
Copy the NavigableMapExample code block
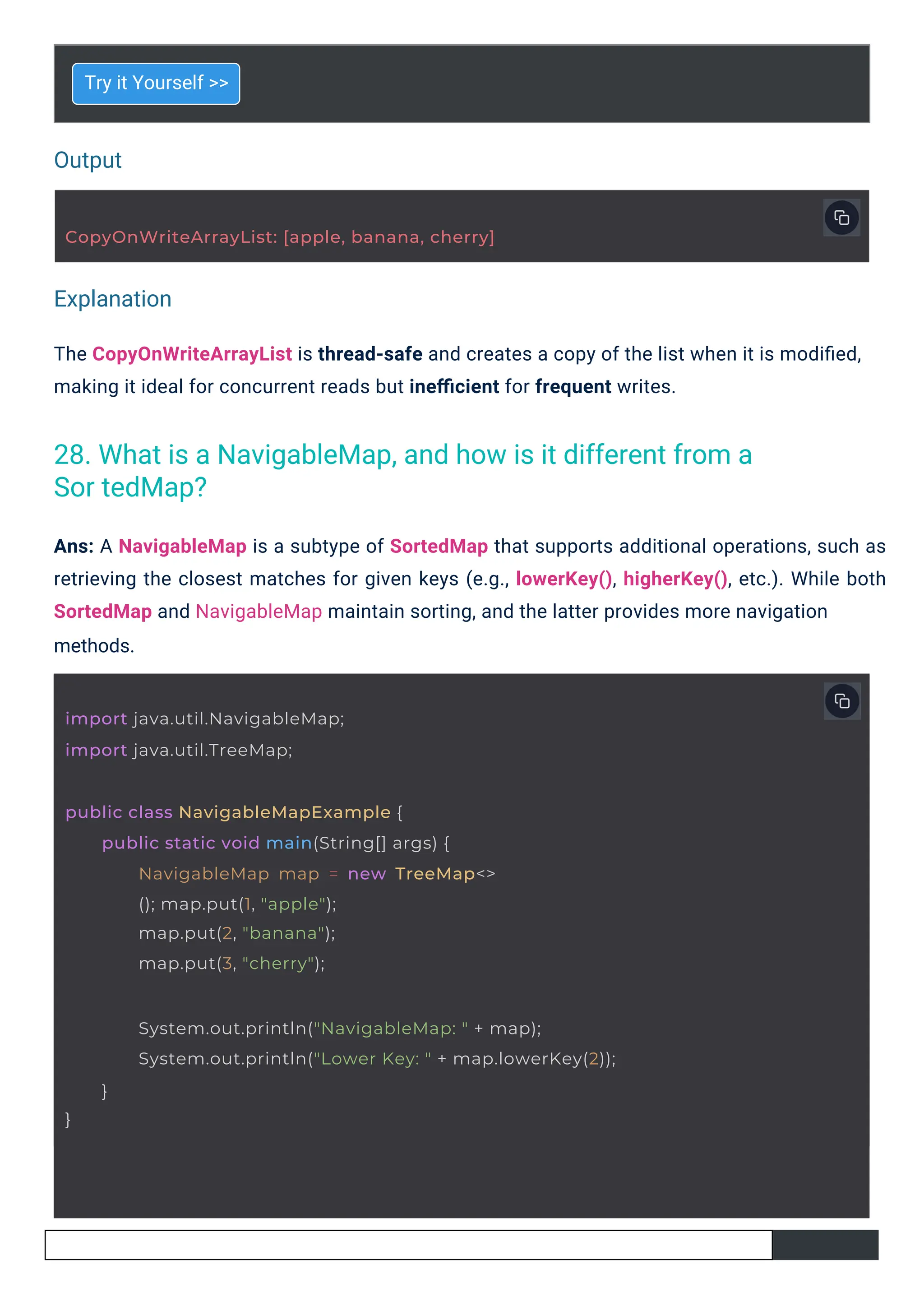pos(842,701)
